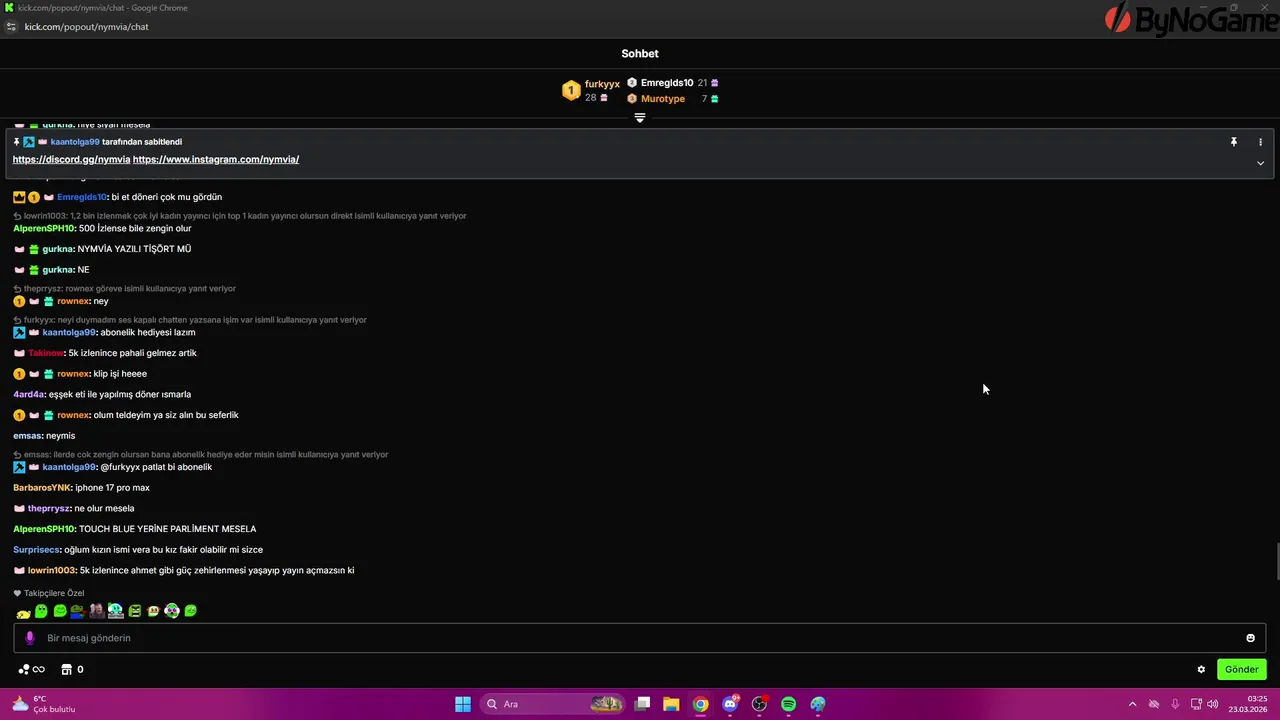Click BarbarosYNK username in chat
This screenshot has width=1280, height=720.
42,488
